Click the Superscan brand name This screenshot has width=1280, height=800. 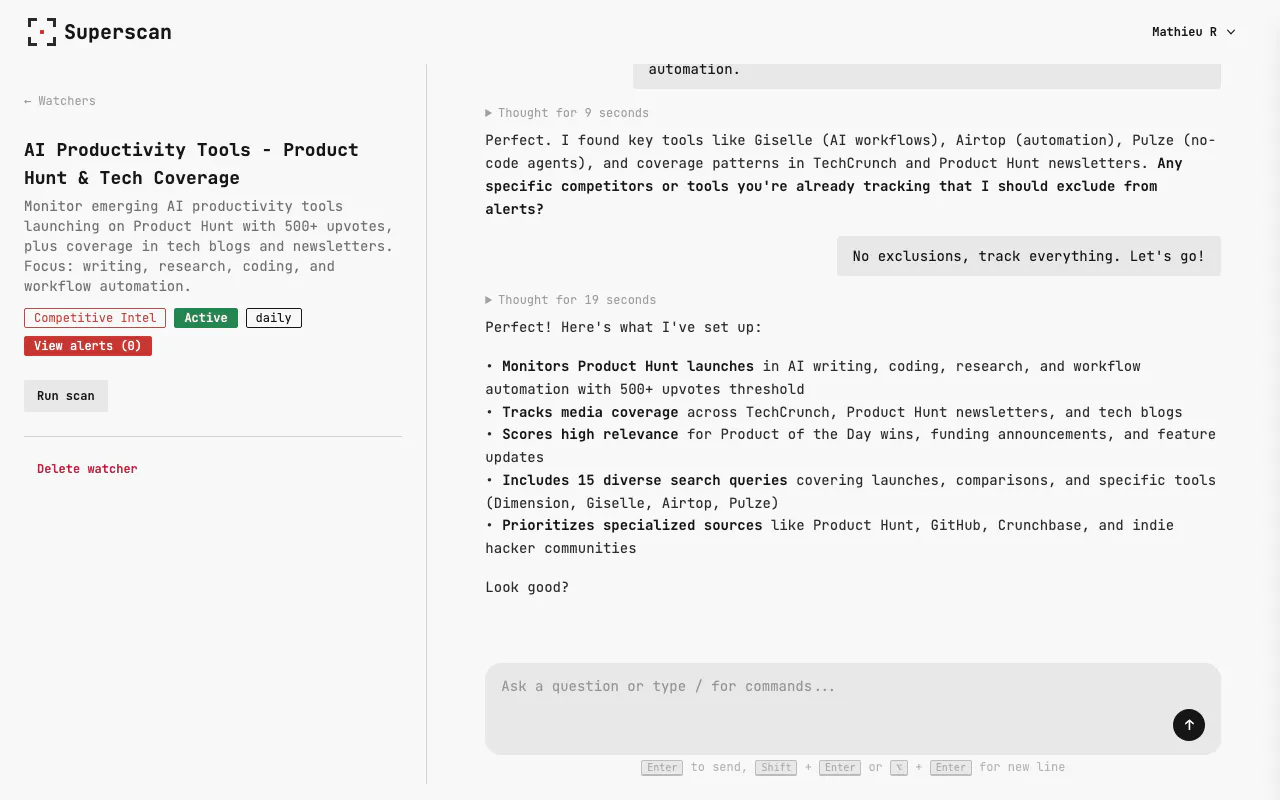(118, 32)
